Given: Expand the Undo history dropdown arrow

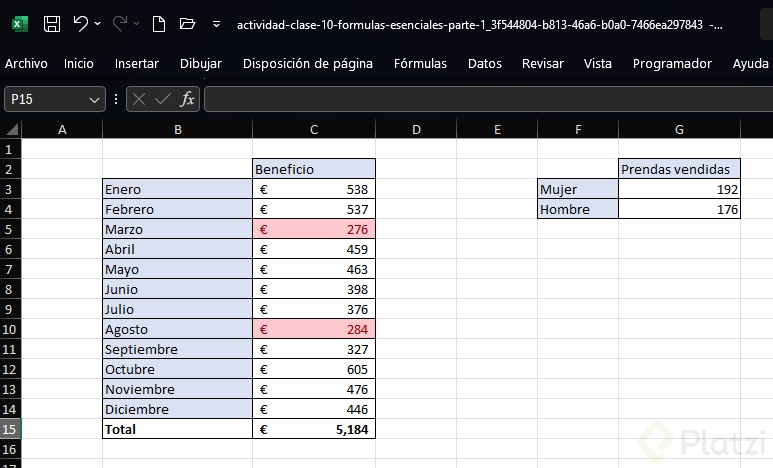Looking at the screenshot, I should [x=97, y=23].
